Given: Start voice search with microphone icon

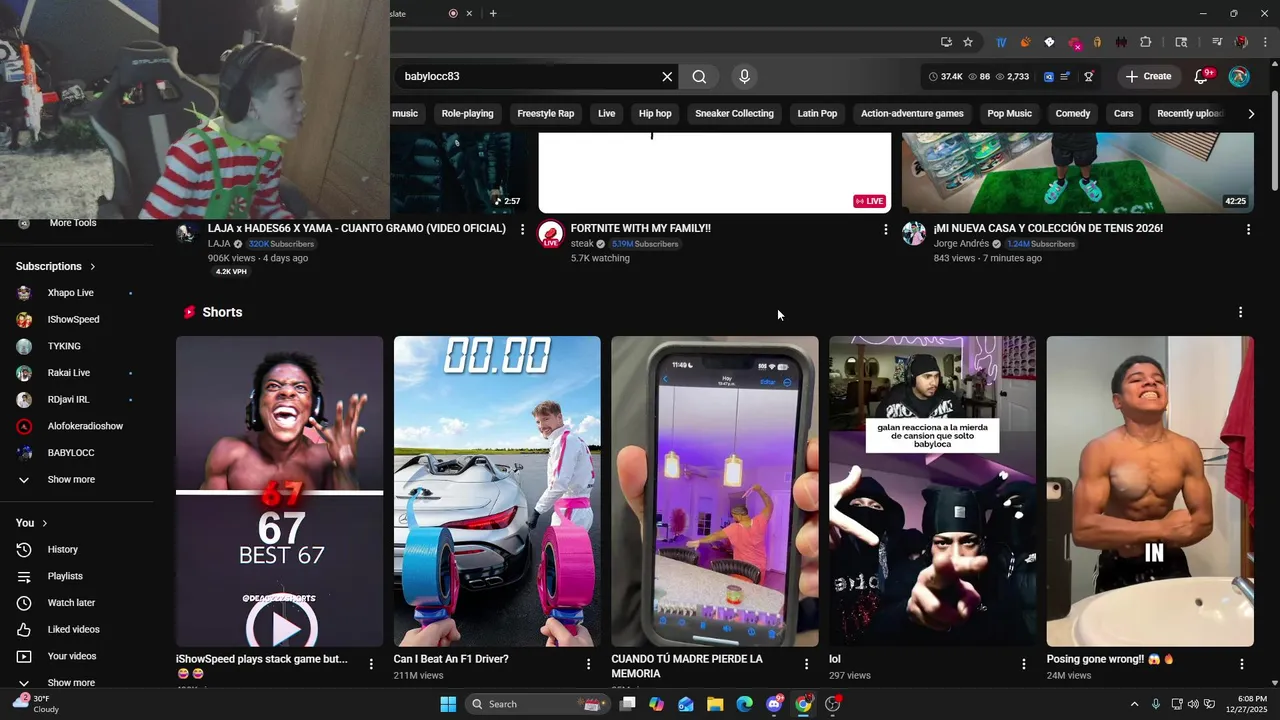Looking at the screenshot, I should pos(744,77).
